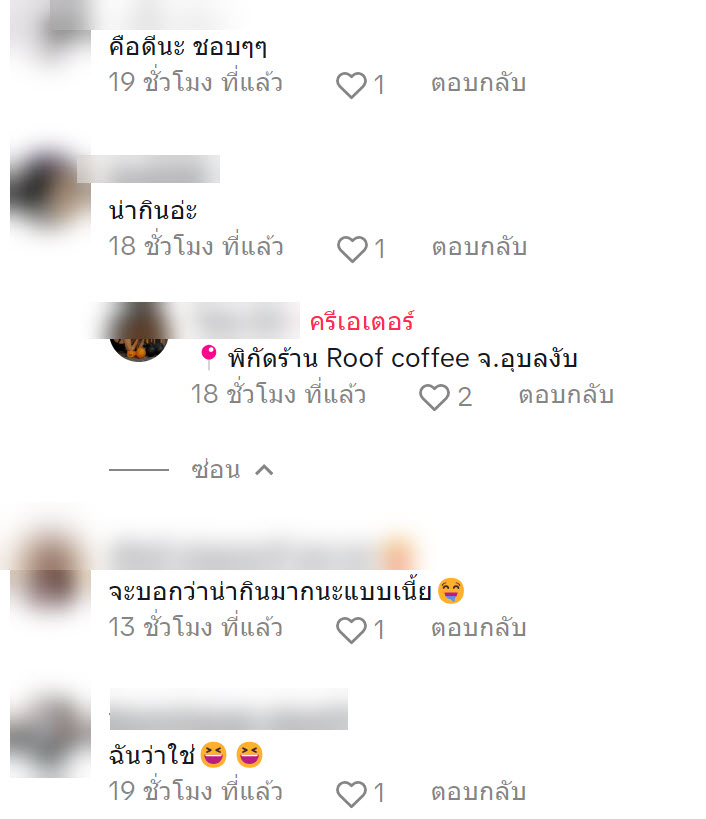Reply to the comment "น่ากินอ่ะ"

479,247
